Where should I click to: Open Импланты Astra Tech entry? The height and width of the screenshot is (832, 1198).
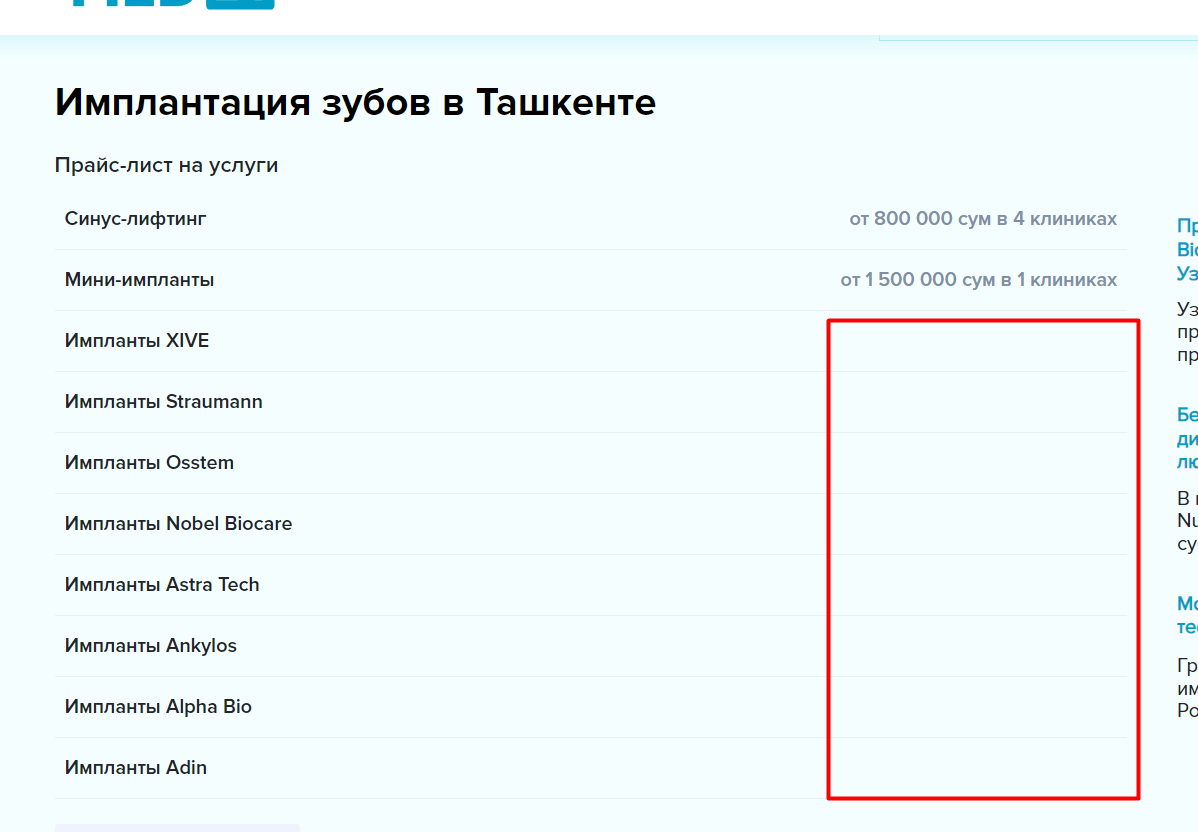pyautogui.click(x=591, y=586)
